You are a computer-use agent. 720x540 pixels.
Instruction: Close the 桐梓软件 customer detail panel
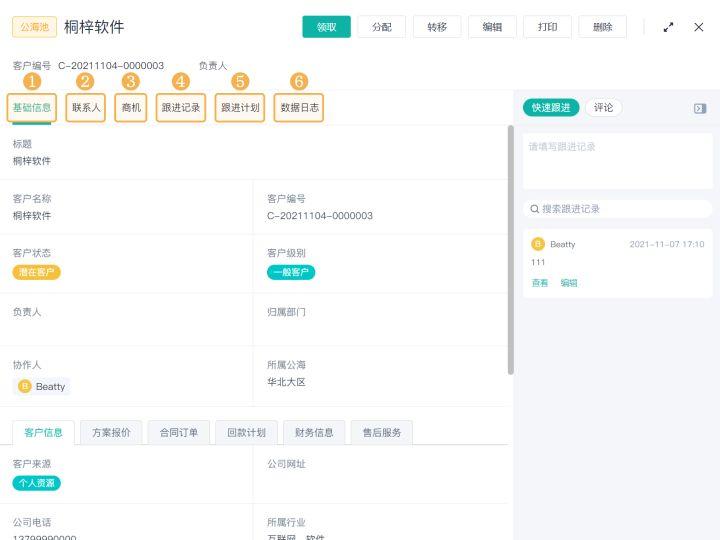point(699,27)
